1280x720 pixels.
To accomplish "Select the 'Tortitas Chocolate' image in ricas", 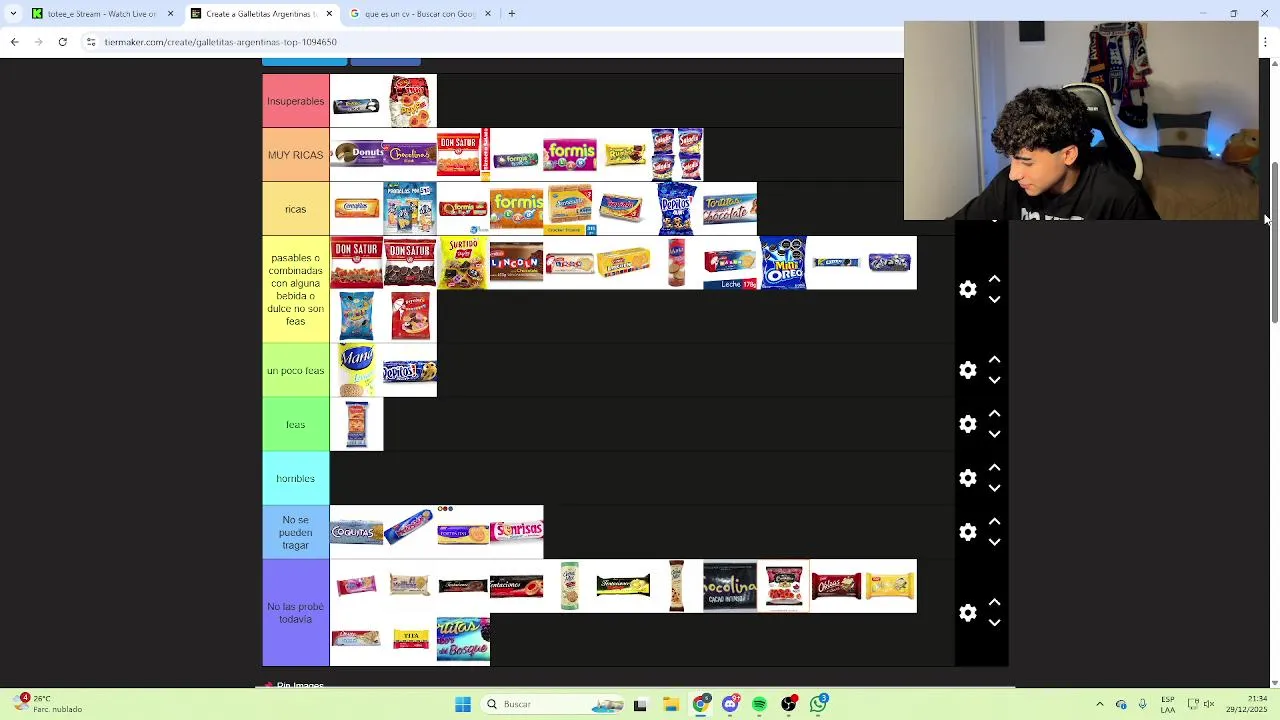I will (x=730, y=209).
